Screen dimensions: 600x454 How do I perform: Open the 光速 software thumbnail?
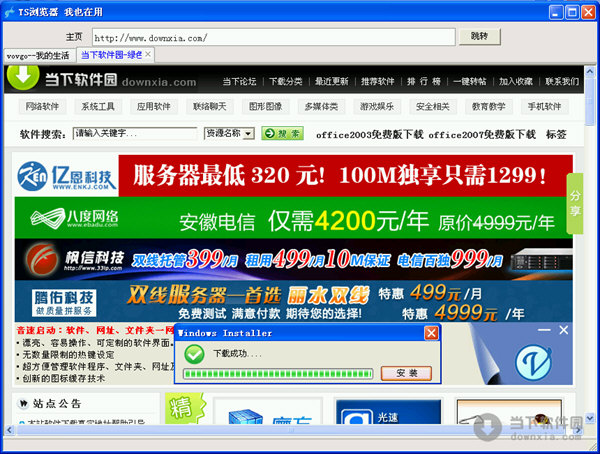pos(388,412)
